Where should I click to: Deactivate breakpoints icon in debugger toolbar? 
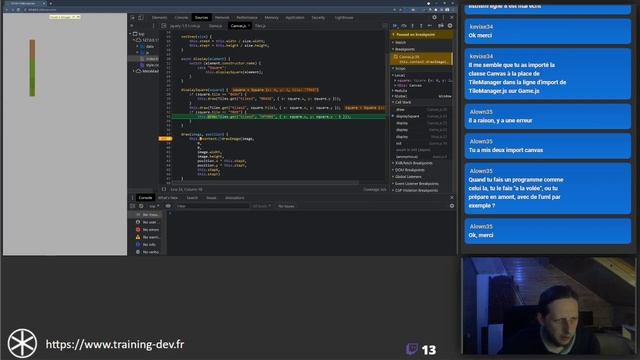pyautogui.click(x=441, y=26)
